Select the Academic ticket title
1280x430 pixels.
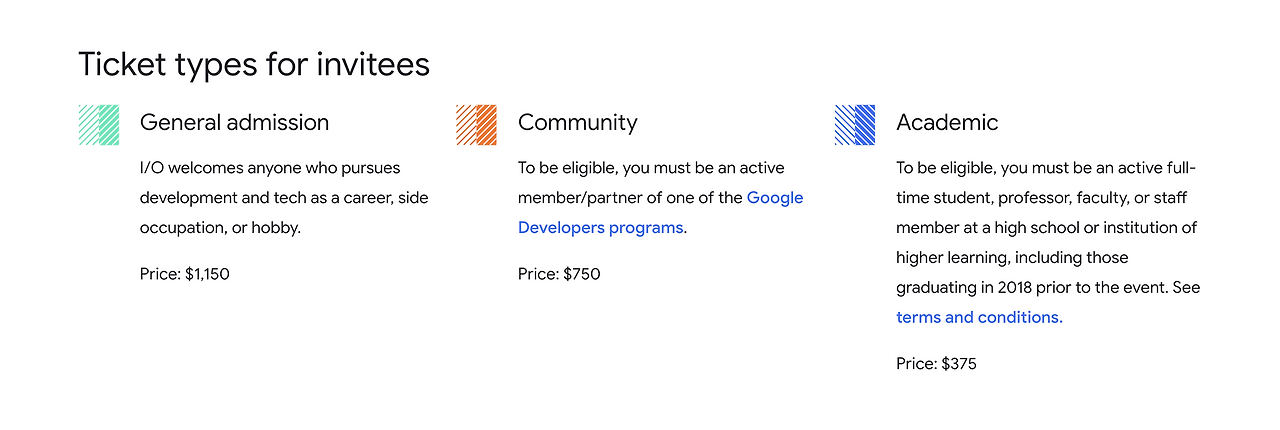pyautogui.click(x=947, y=122)
